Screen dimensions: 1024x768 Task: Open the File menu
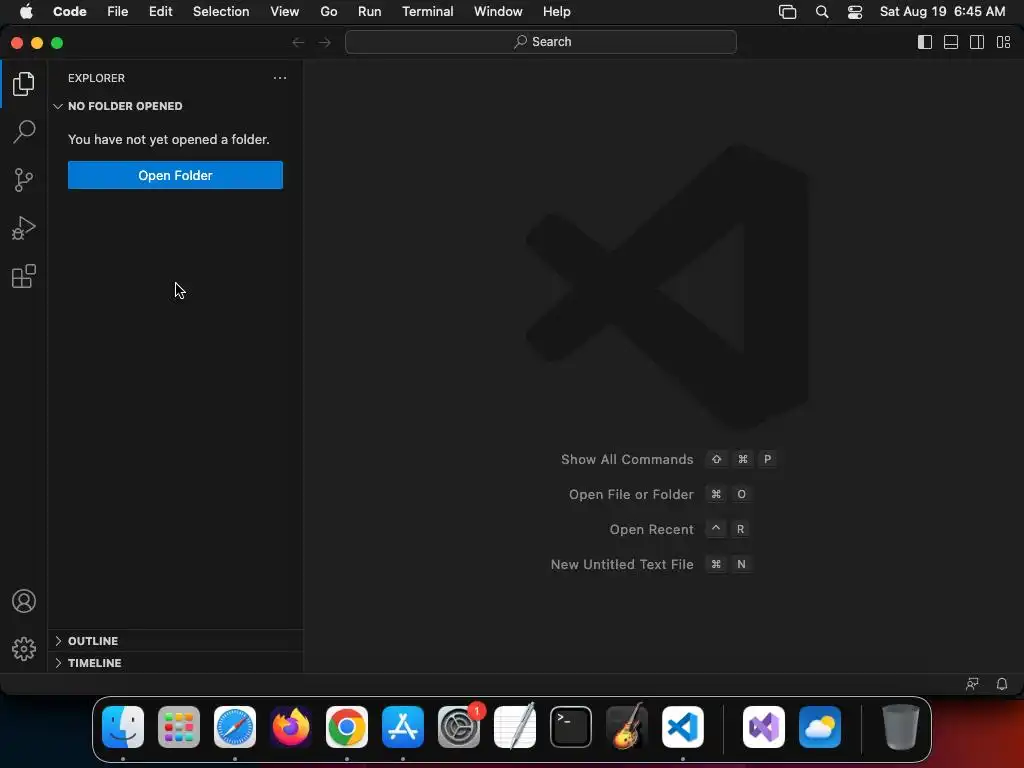[118, 12]
